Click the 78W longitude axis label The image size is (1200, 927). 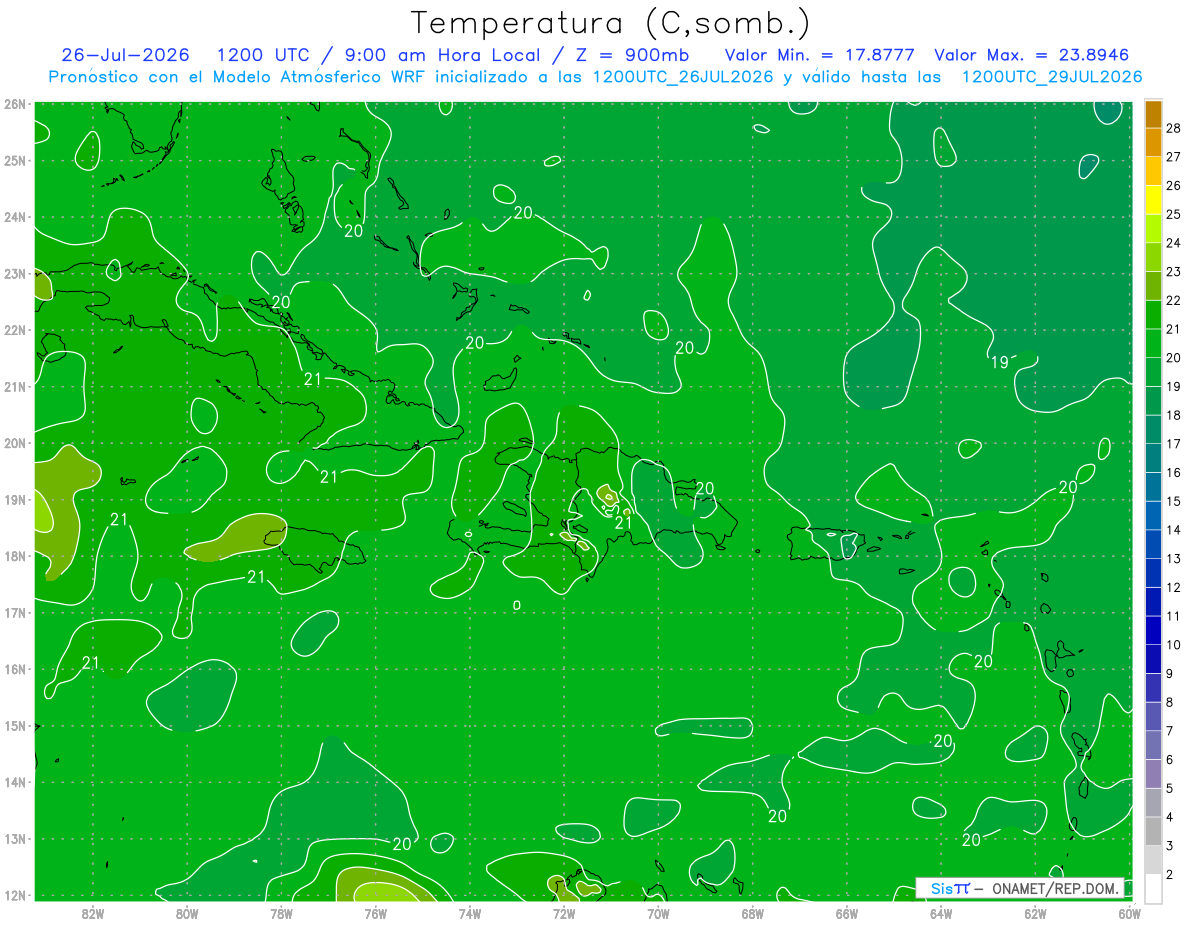pyautogui.click(x=281, y=913)
